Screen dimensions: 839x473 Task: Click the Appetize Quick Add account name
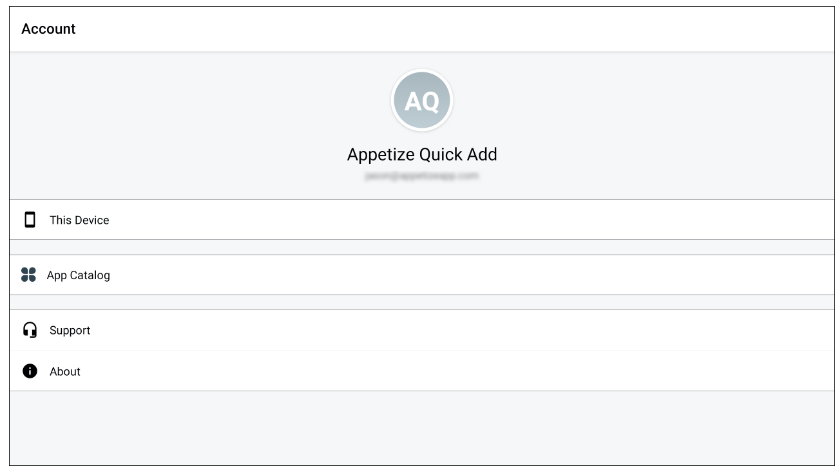point(421,154)
